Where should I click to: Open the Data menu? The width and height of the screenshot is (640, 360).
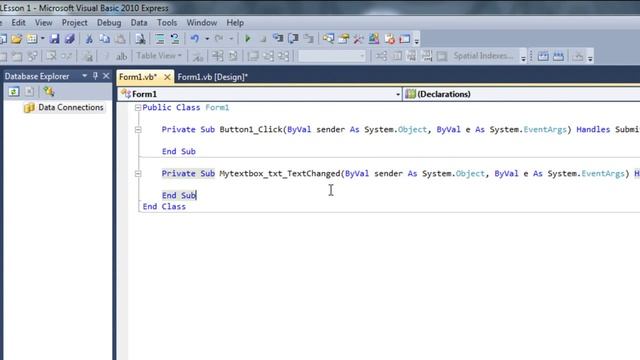point(139,23)
